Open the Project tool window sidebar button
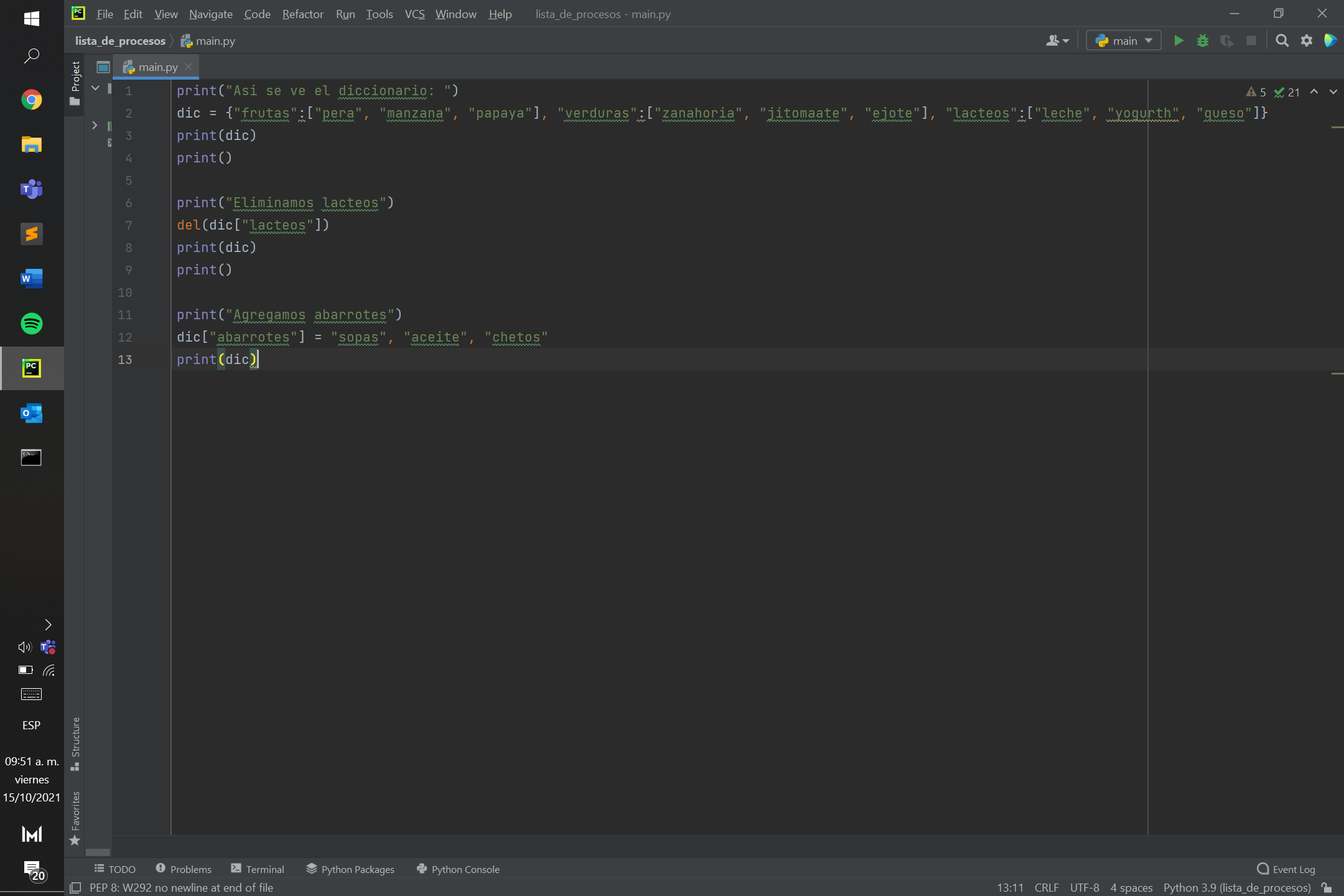Image resolution: width=1344 pixels, height=896 pixels. coord(75,83)
